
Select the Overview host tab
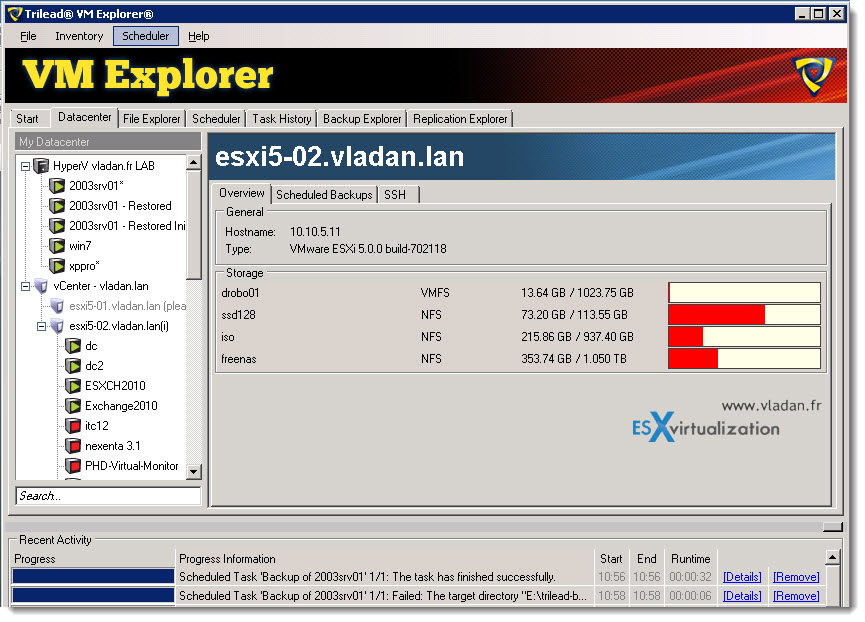coord(242,193)
